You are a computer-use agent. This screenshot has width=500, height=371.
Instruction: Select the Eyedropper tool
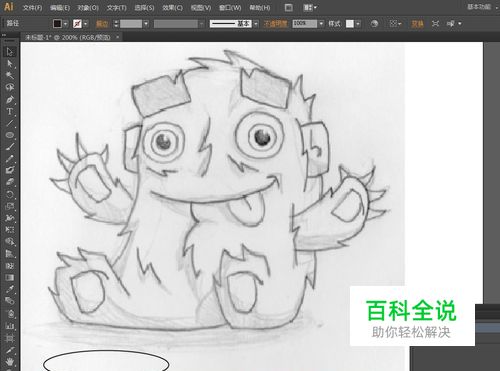pos(10,289)
